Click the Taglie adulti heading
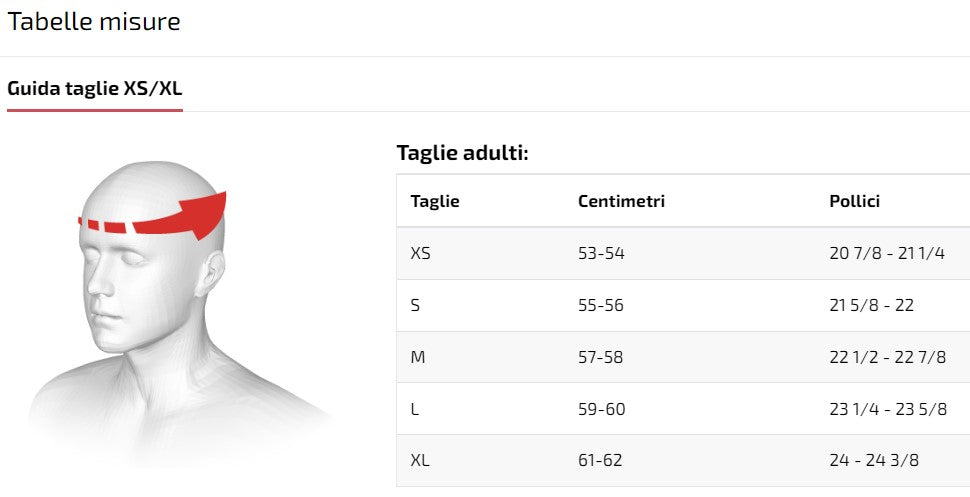The height and width of the screenshot is (497, 970). [462, 152]
